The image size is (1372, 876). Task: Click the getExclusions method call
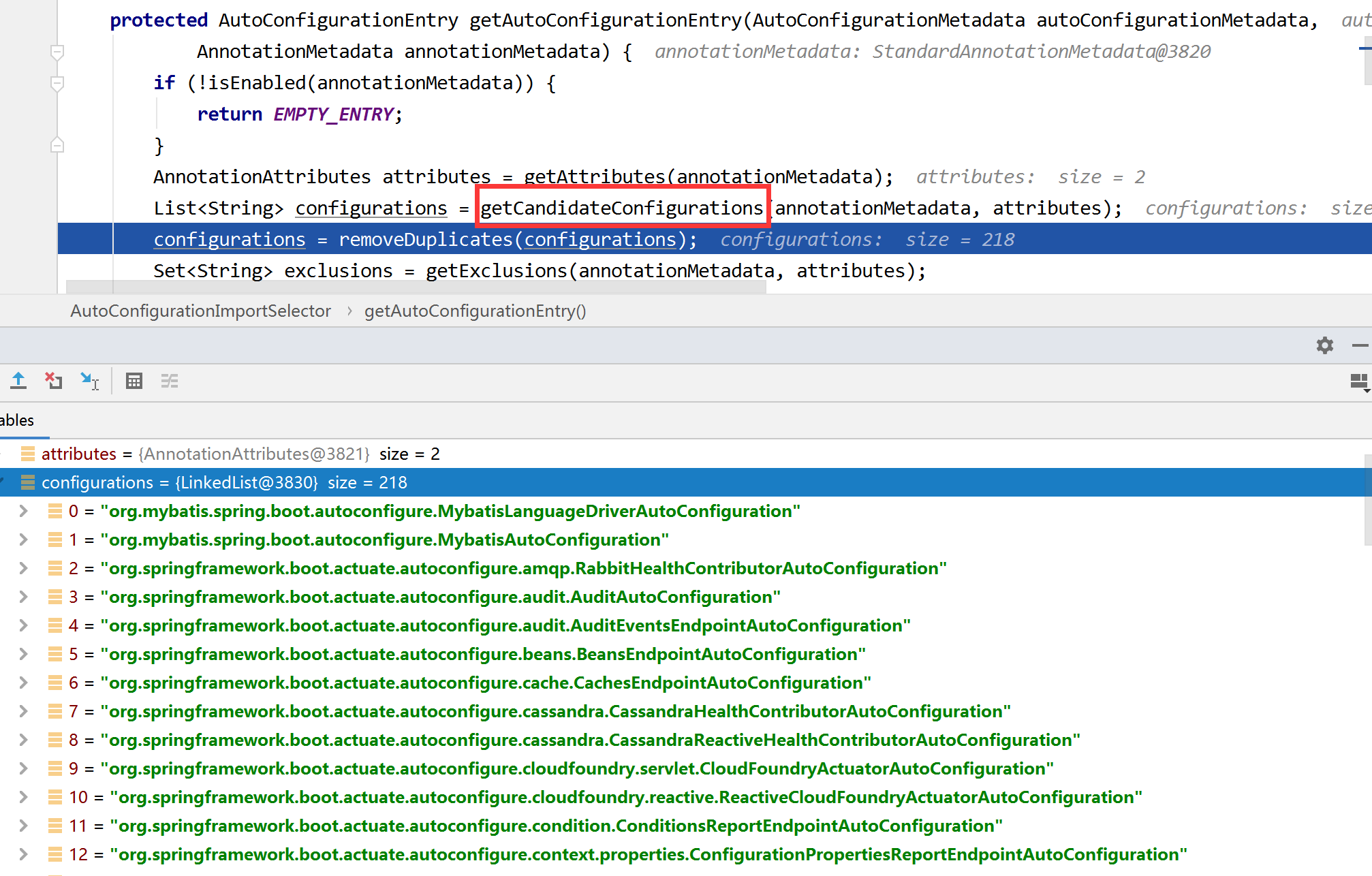(497, 271)
